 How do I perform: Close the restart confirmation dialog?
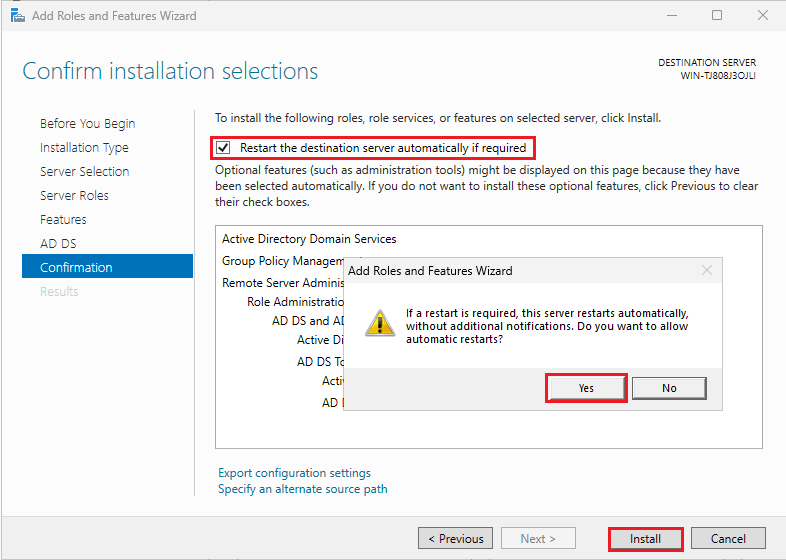click(x=707, y=270)
